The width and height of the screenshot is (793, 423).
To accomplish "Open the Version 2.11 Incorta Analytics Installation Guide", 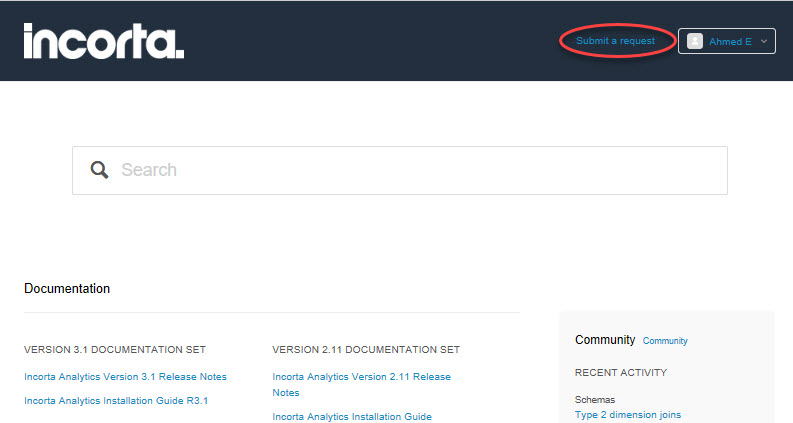I will [x=352, y=416].
